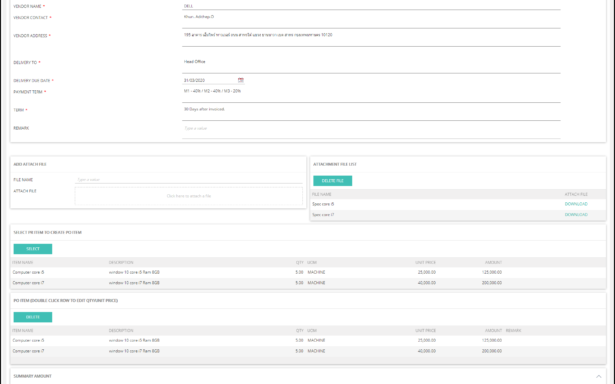Open the delivery due date calendar icon
This screenshot has width=615, height=384.
(240, 80)
